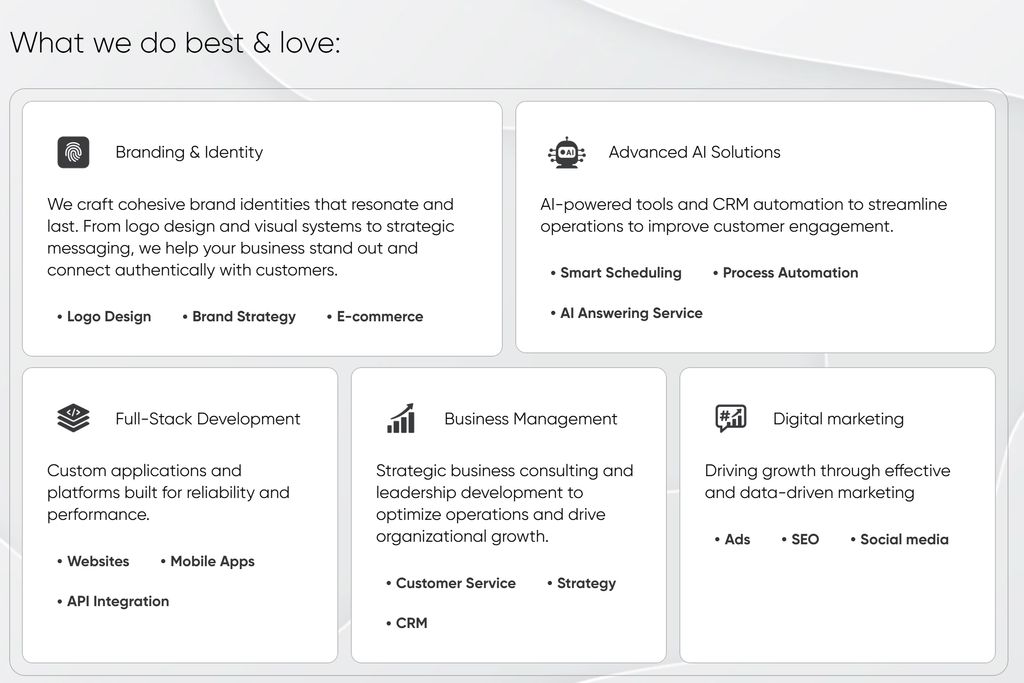Open the Digital marketing title
The height and width of the screenshot is (683, 1024).
coord(838,419)
